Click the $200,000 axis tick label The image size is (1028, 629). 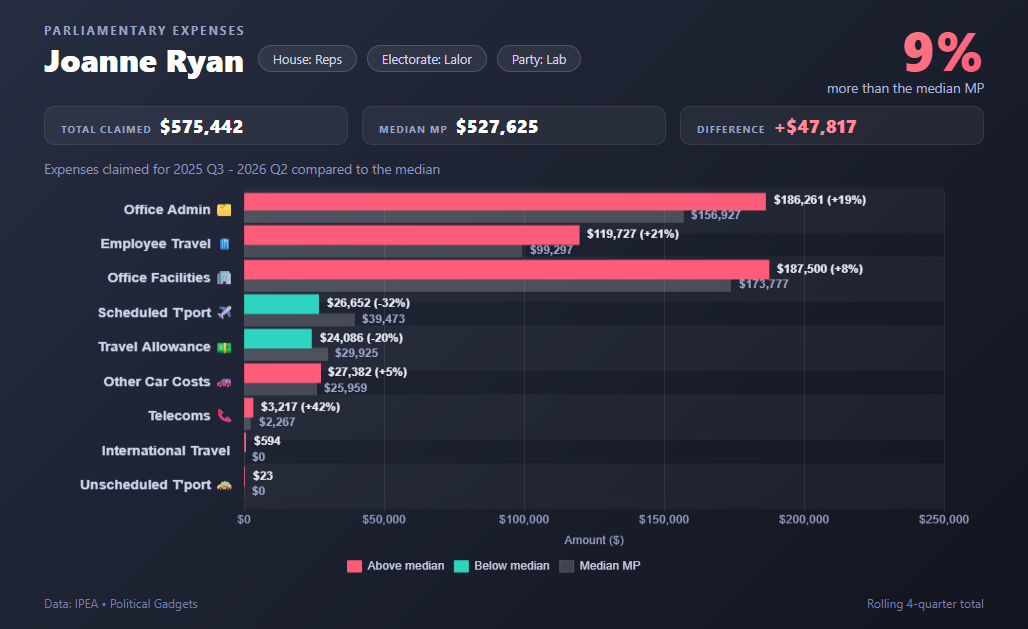pyautogui.click(x=804, y=519)
